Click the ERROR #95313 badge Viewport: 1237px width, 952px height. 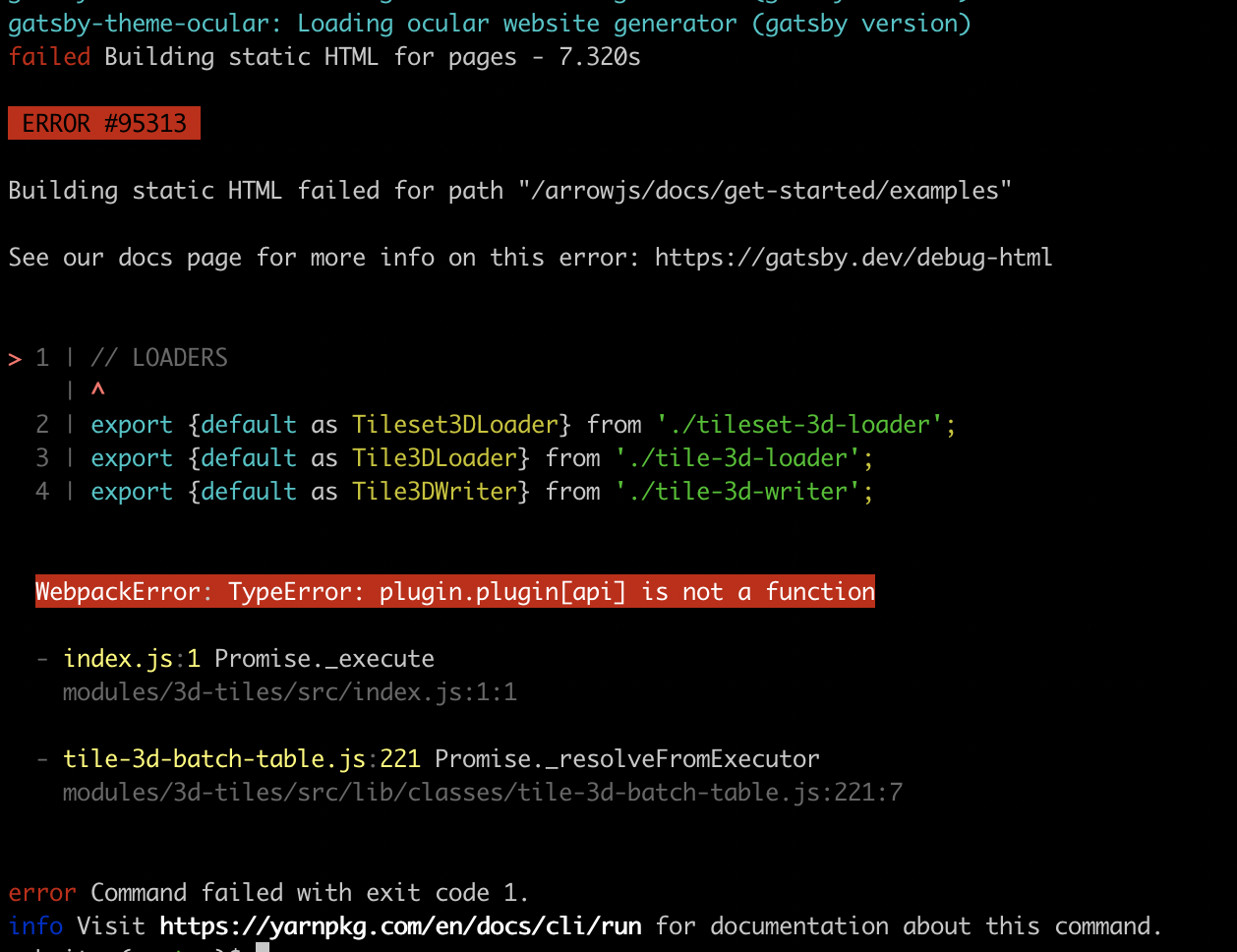pyautogui.click(x=103, y=123)
